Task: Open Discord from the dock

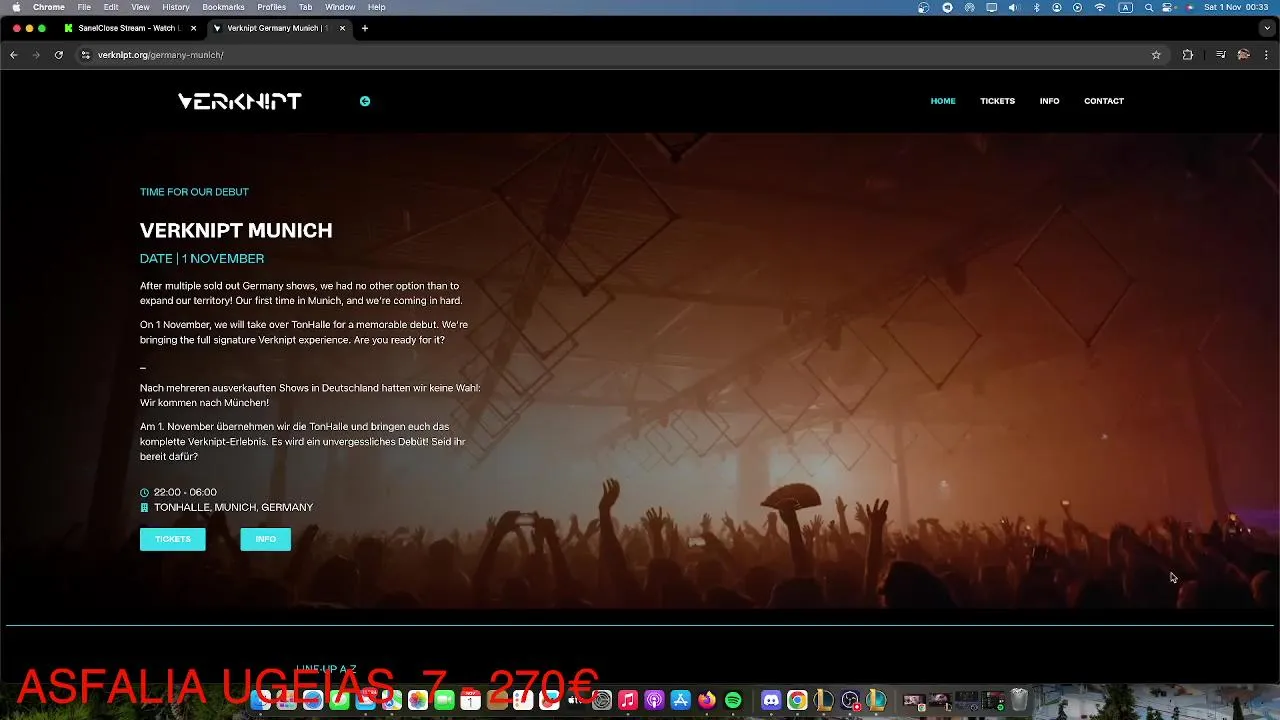Action: pos(771,700)
